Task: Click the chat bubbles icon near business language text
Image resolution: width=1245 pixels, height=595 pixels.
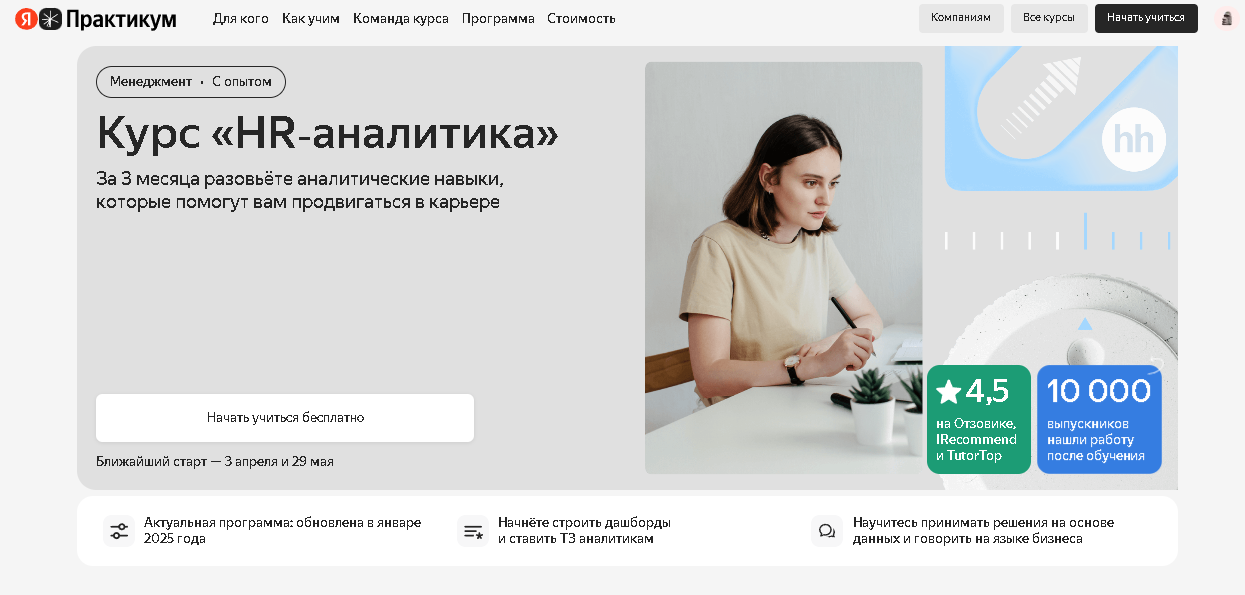Action: coord(827,531)
